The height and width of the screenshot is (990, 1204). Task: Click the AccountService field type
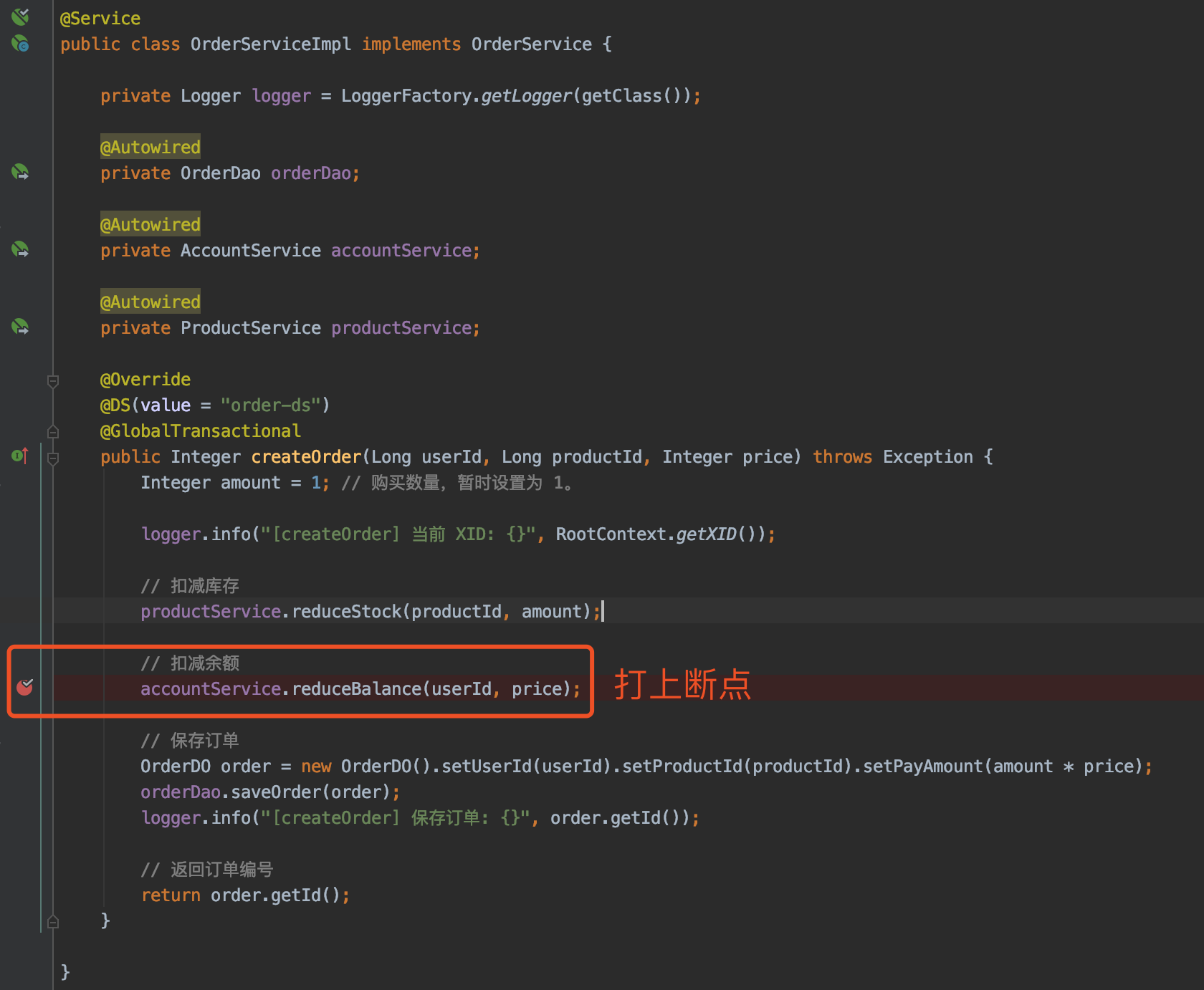[x=251, y=250]
